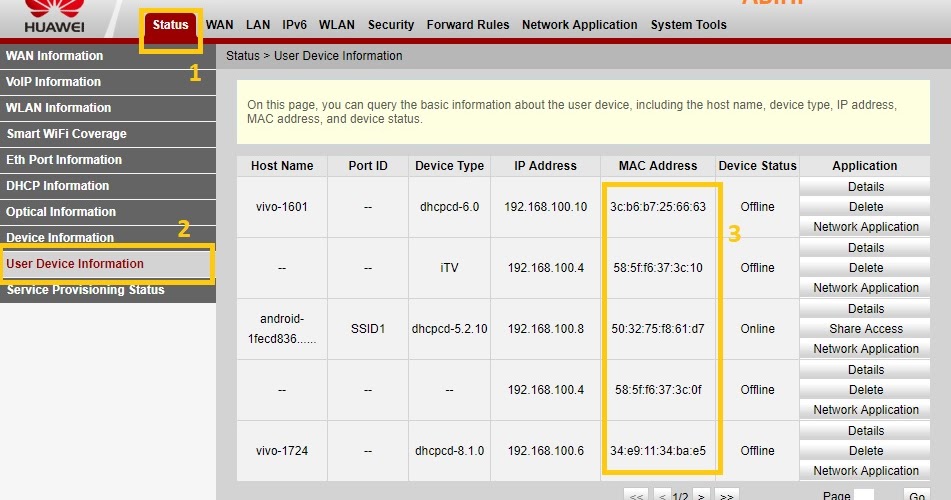The image size is (951, 500).
Task: Select WLAN Information sidebar item
Action: [108, 108]
